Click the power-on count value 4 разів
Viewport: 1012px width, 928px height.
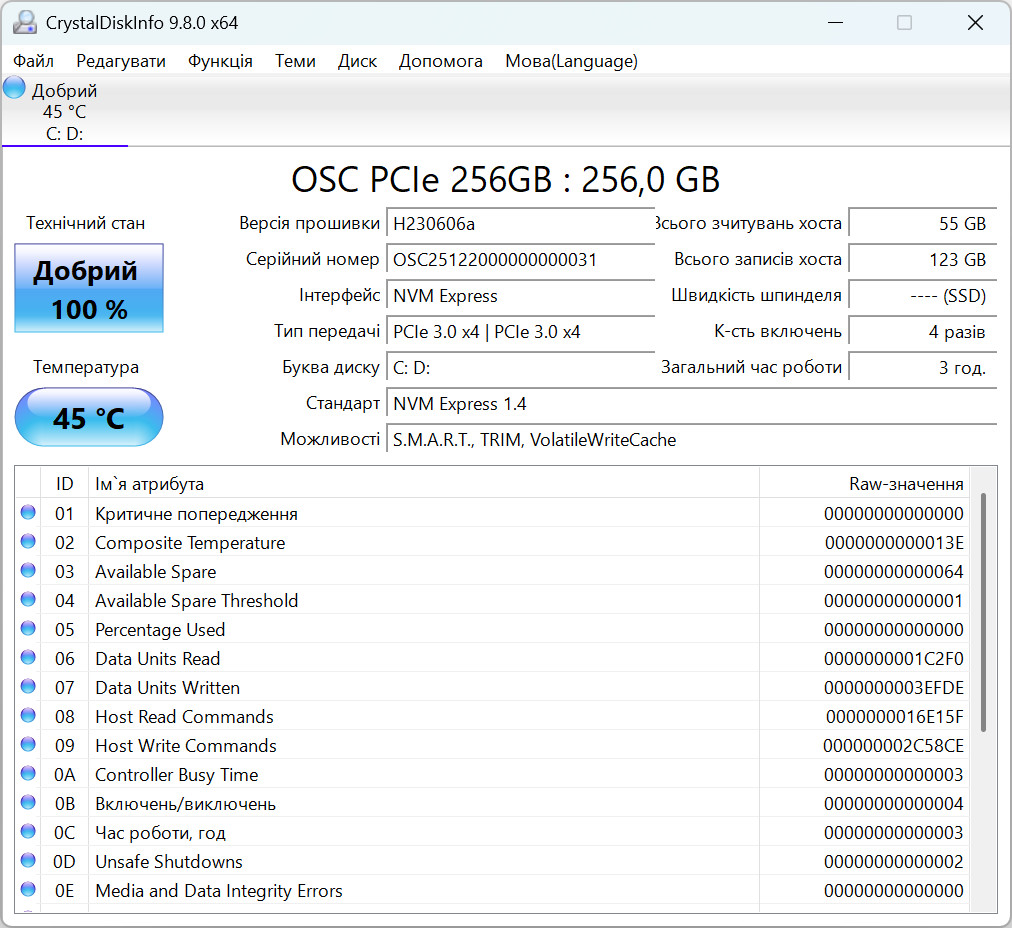923,332
